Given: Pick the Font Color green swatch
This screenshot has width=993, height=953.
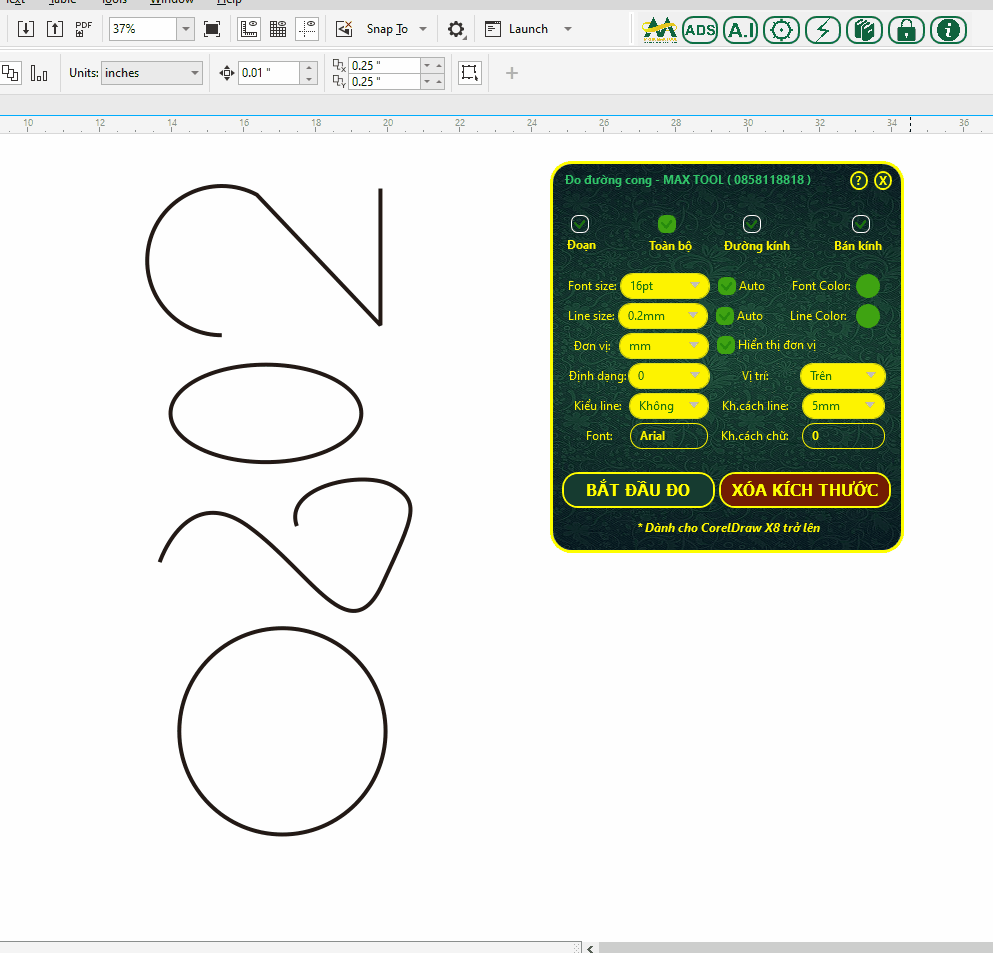Looking at the screenshot, I should [868, 286].
